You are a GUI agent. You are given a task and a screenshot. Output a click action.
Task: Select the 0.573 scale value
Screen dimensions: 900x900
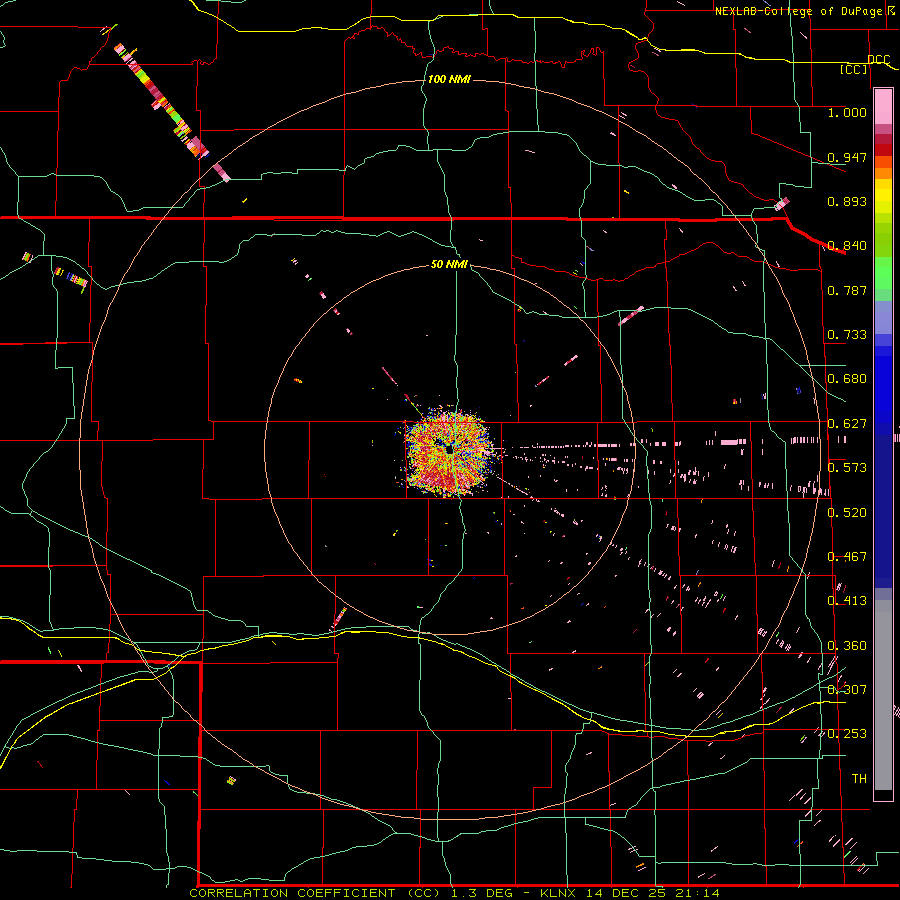847,468
